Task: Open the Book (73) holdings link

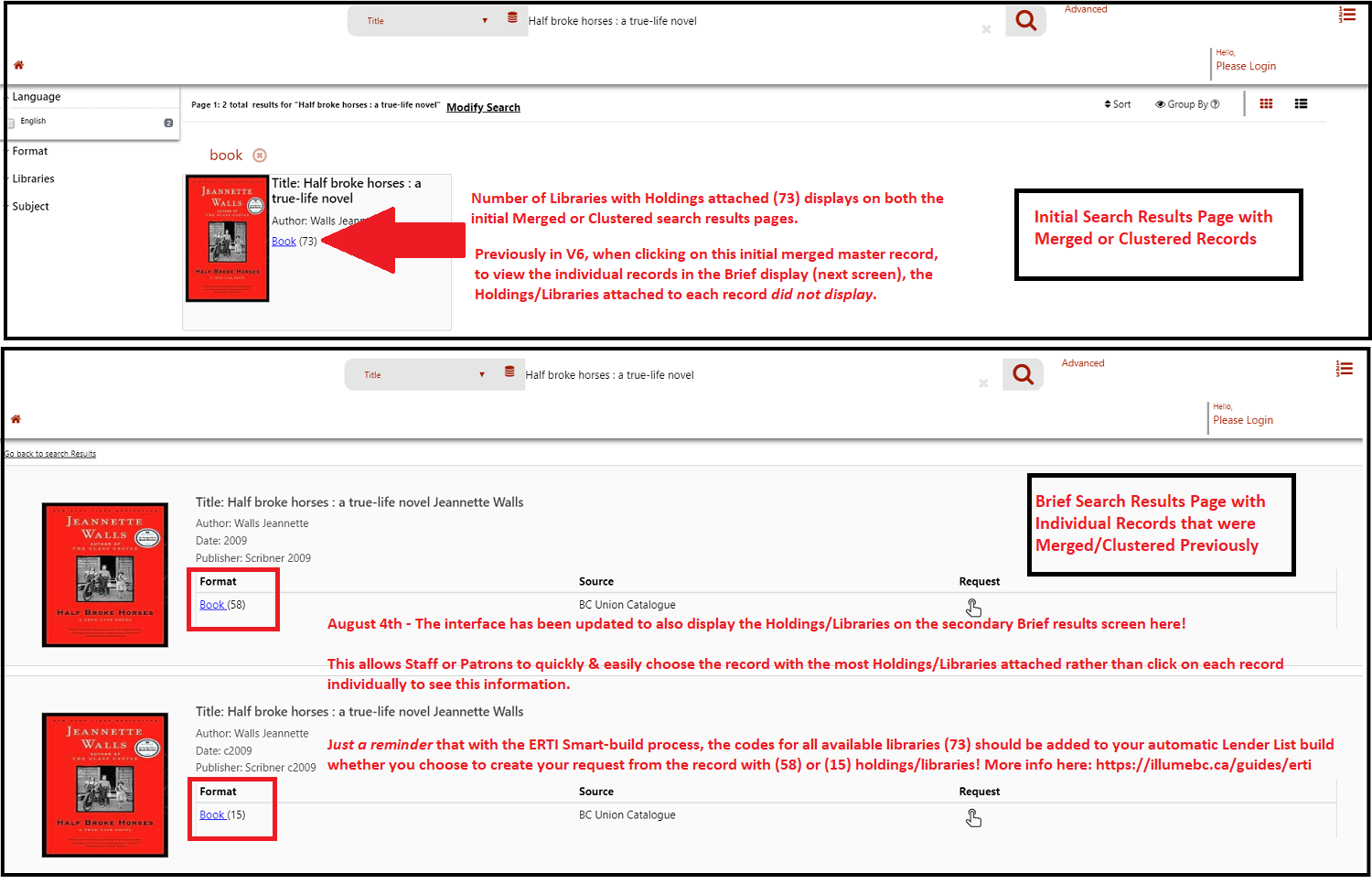Action: [x=284, y=242]
